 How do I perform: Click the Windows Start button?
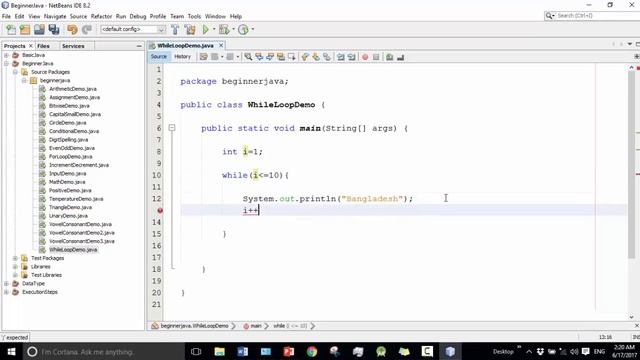(x=11, y=351)
